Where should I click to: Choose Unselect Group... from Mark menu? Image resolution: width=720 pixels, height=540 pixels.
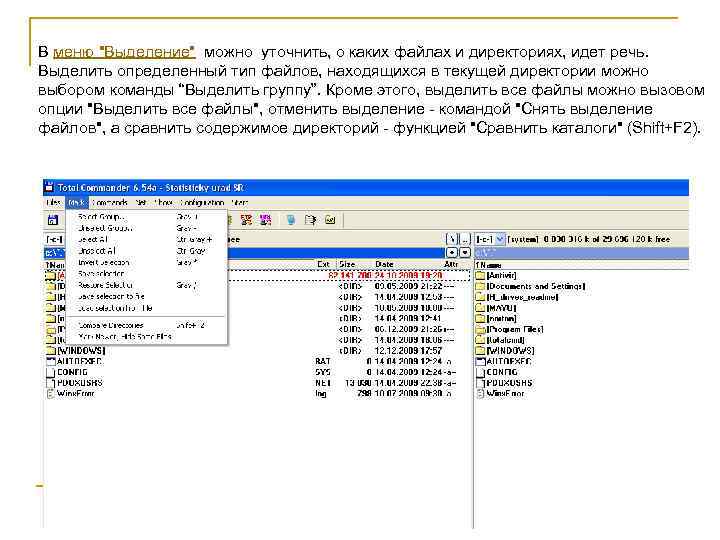(x=146, y=228)
